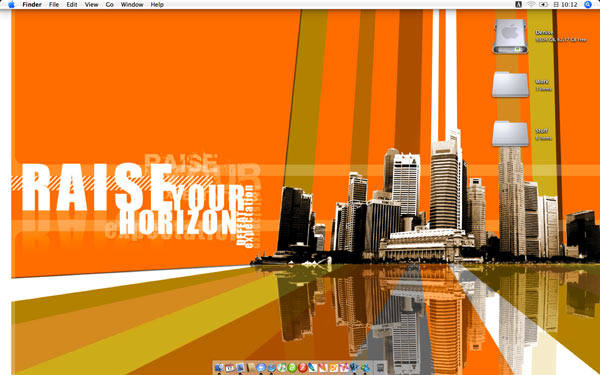Open the File menu
600x375 pixels.
point(54,5)
